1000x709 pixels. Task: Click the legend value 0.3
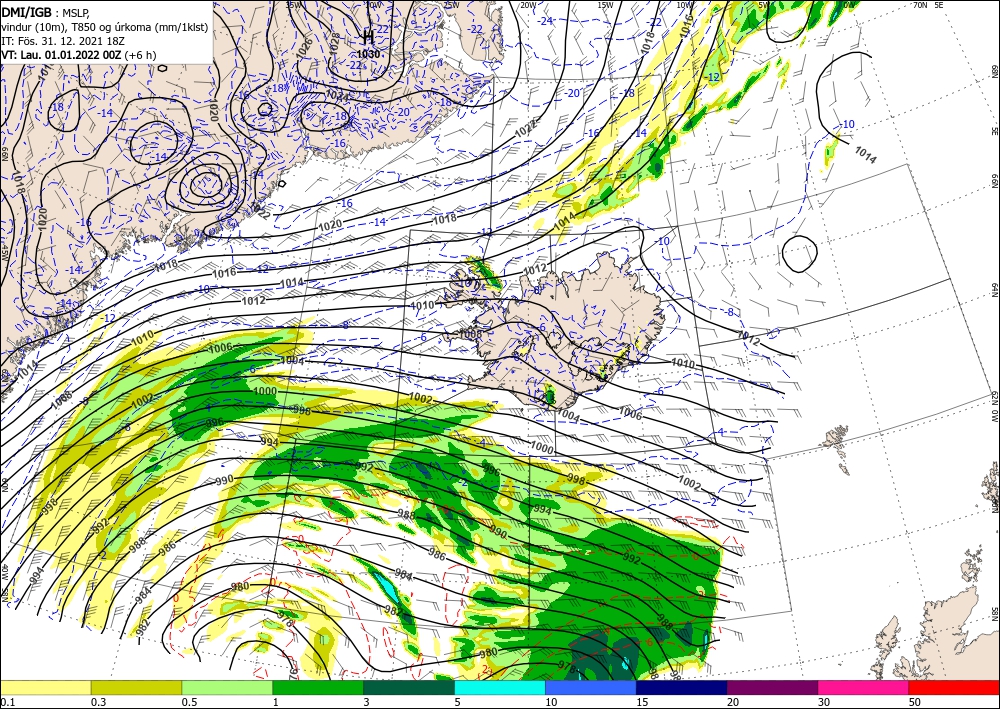click(97, 702)
